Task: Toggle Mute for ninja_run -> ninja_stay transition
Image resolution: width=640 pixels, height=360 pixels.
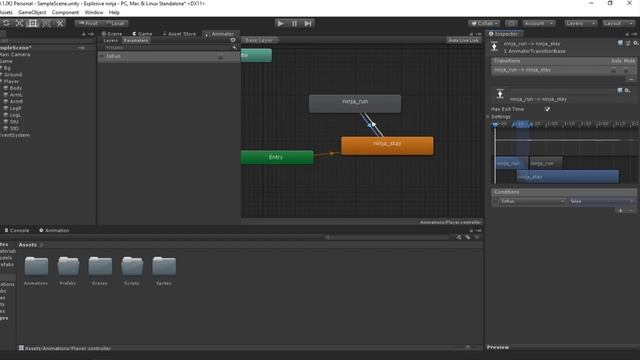Action: tap(626, 71)
